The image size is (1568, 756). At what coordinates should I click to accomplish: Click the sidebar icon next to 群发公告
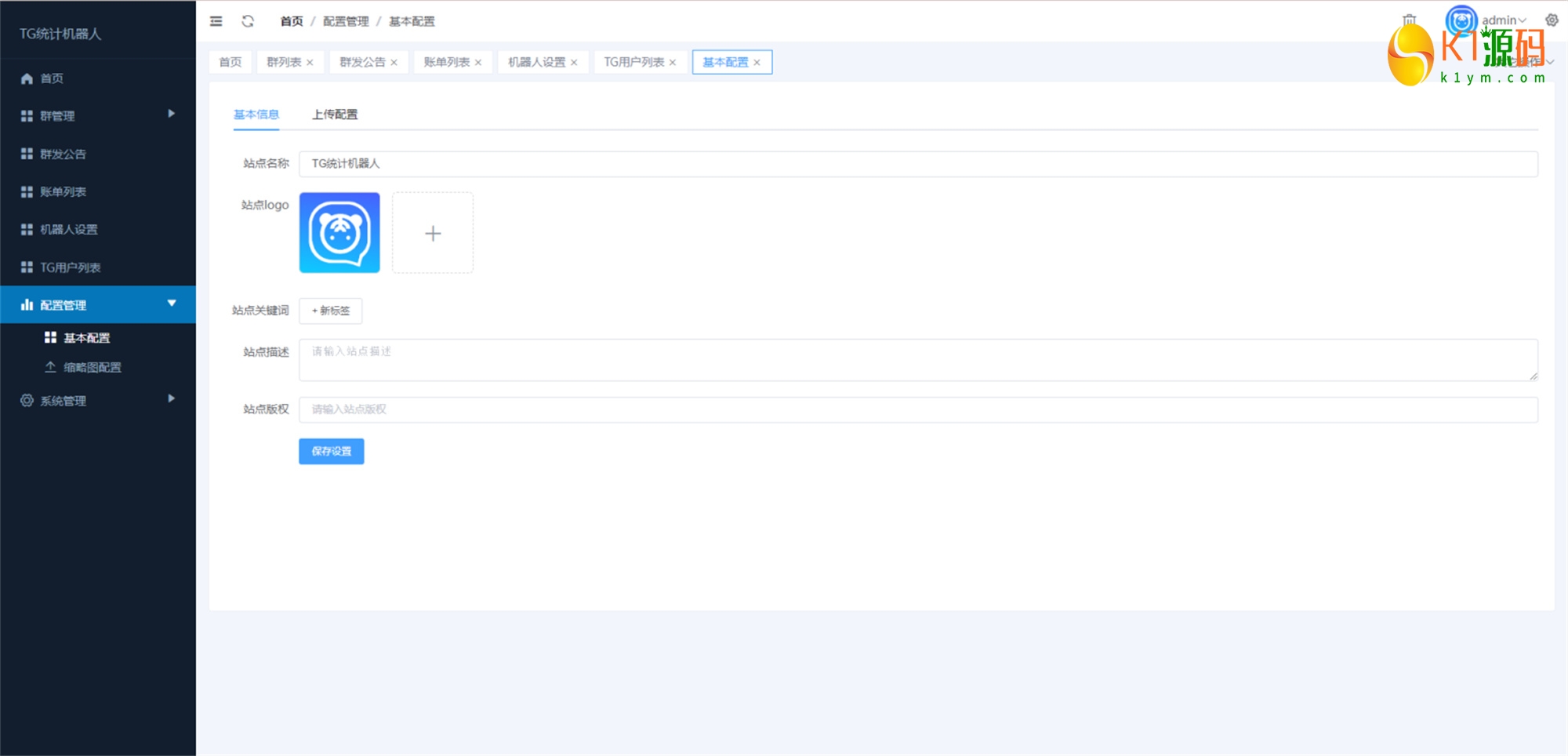[x=27, y=154]
